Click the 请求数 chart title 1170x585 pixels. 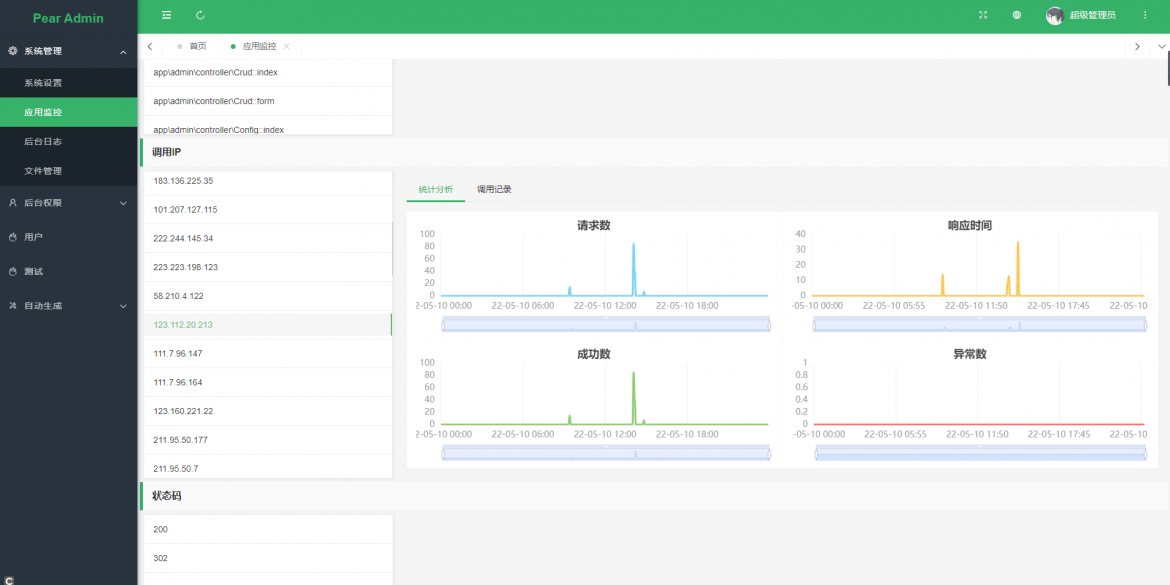594,225
